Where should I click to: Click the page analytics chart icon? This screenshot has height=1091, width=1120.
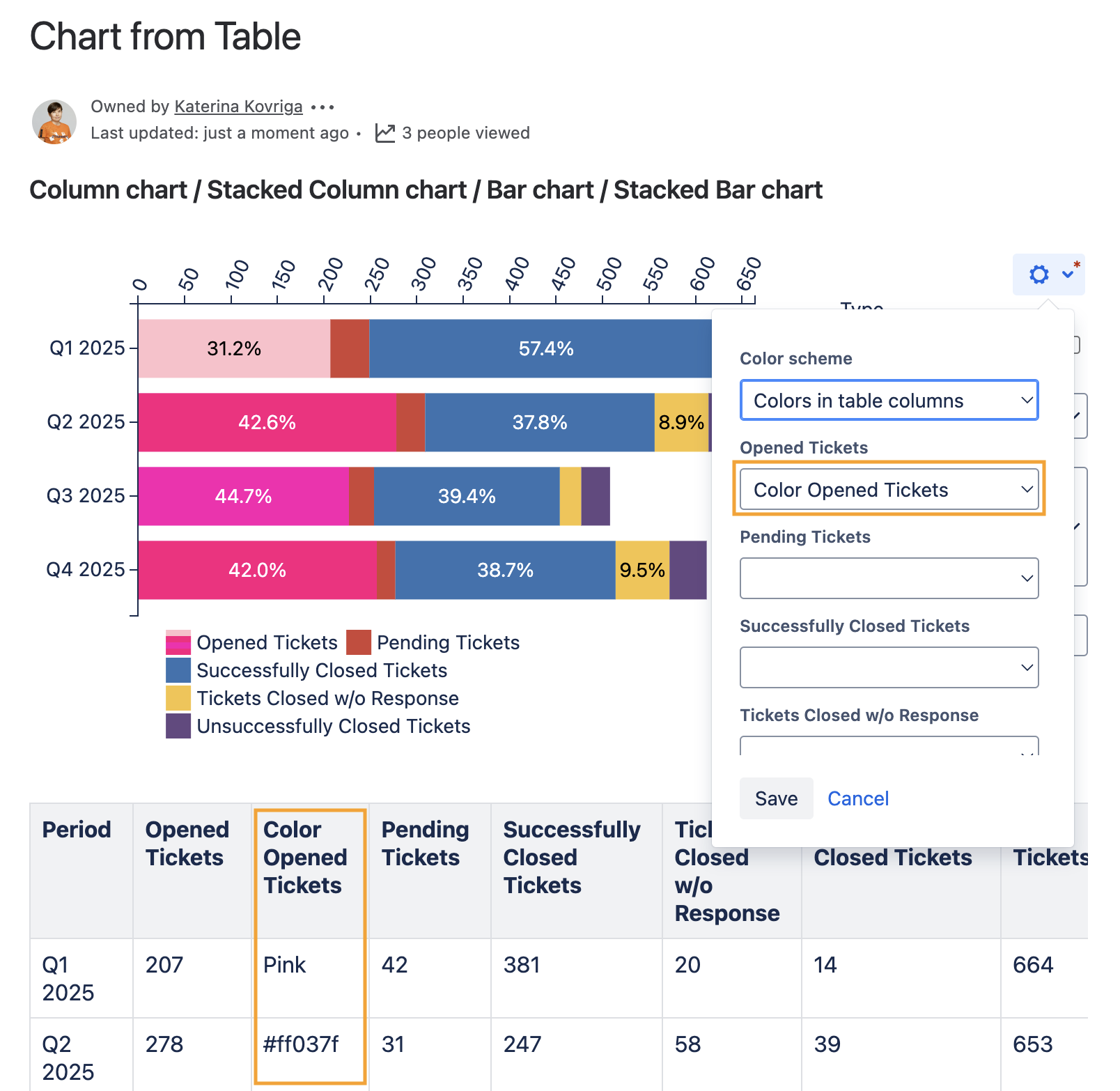(x=384, y=133)
